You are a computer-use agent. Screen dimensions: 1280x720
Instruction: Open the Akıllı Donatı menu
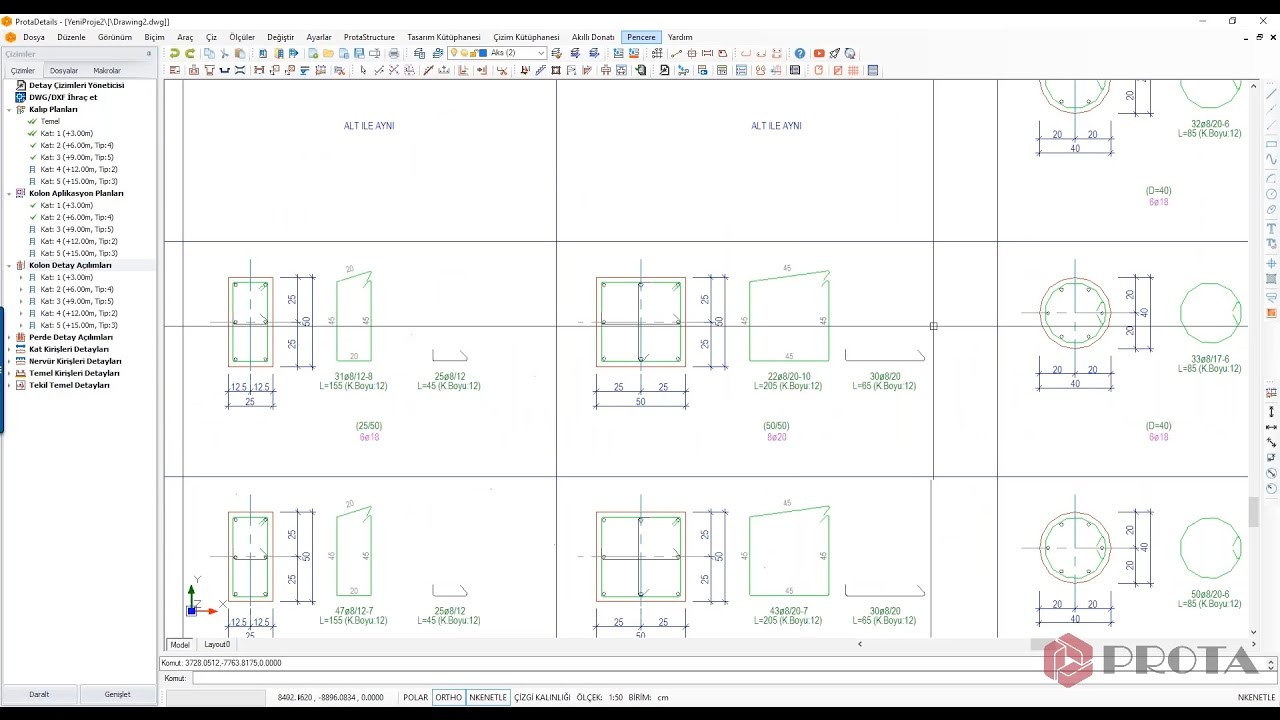click(593, 37)
